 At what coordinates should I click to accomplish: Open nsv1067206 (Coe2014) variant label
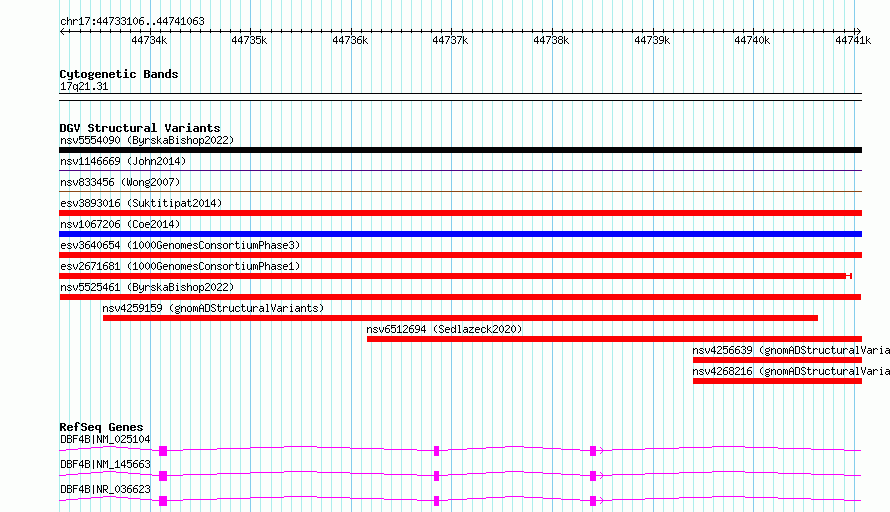(120, 224)
